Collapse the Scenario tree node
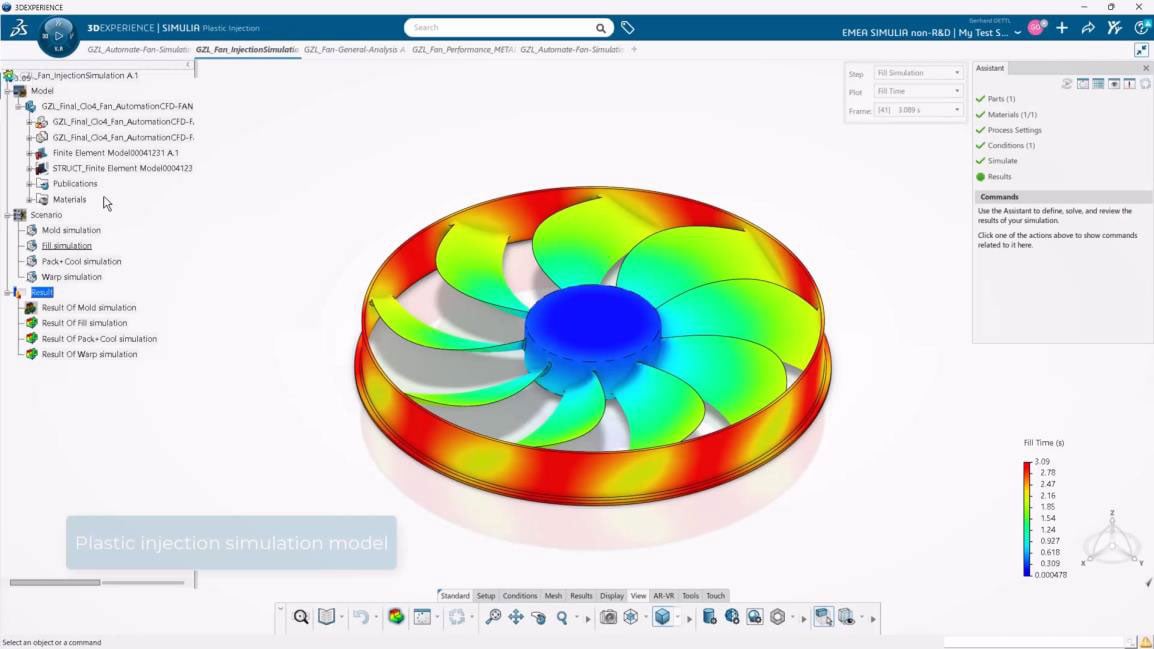Screen dimensions: 1154x649 click(x=9, y=214)
